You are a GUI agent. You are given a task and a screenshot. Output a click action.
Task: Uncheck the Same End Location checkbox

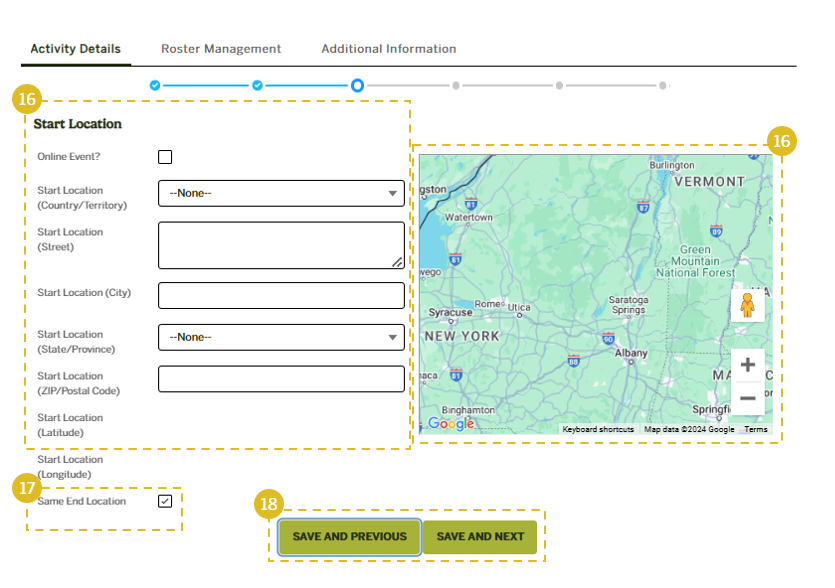(165, 501)
